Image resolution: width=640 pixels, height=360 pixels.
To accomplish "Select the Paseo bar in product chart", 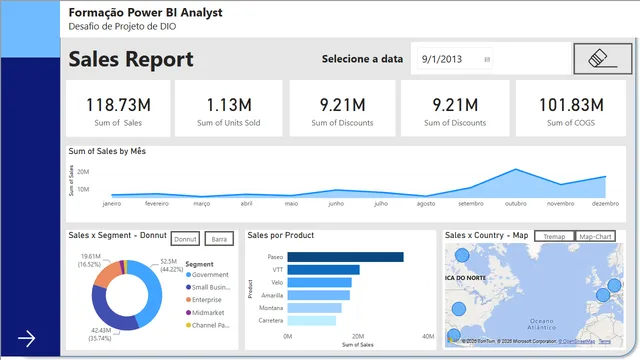I will (x=345, y=257).
